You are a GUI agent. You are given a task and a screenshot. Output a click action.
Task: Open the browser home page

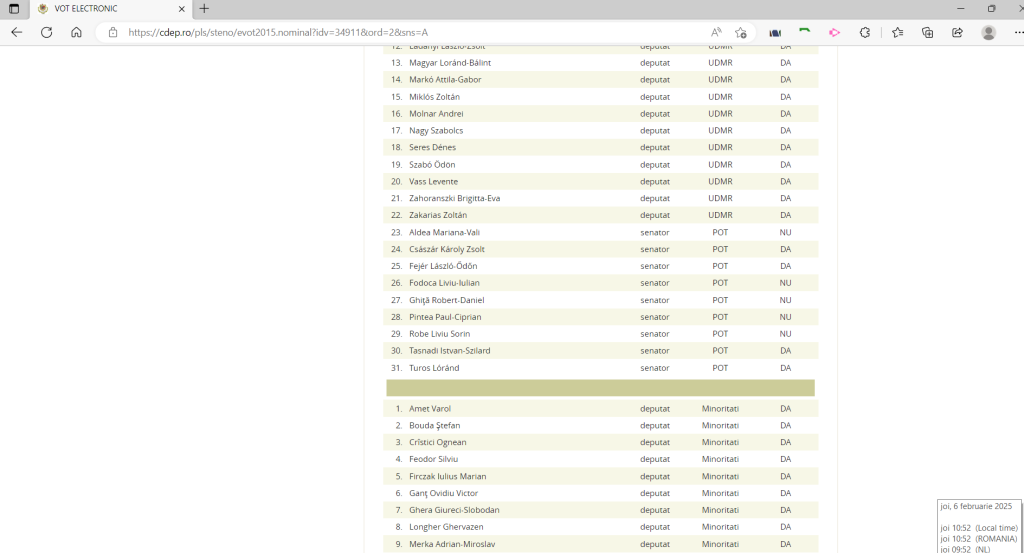(x=76, y=32)
